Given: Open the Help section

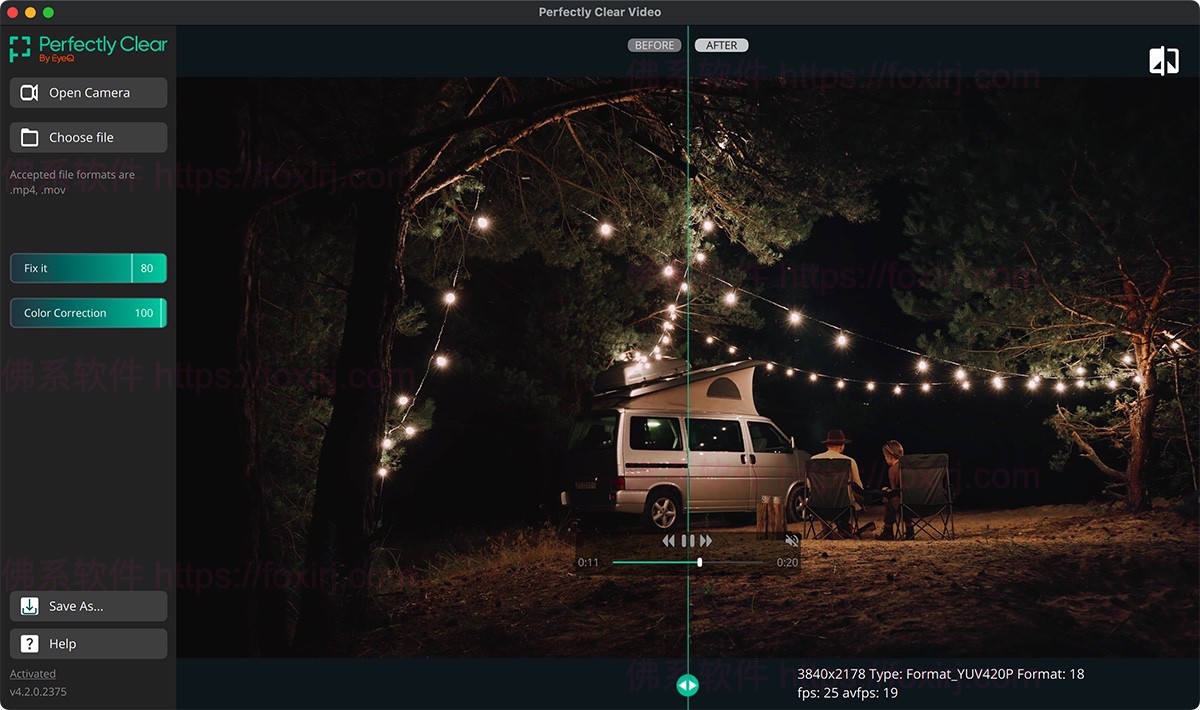Looking at the screenshot, I should (x=88, y=644).
